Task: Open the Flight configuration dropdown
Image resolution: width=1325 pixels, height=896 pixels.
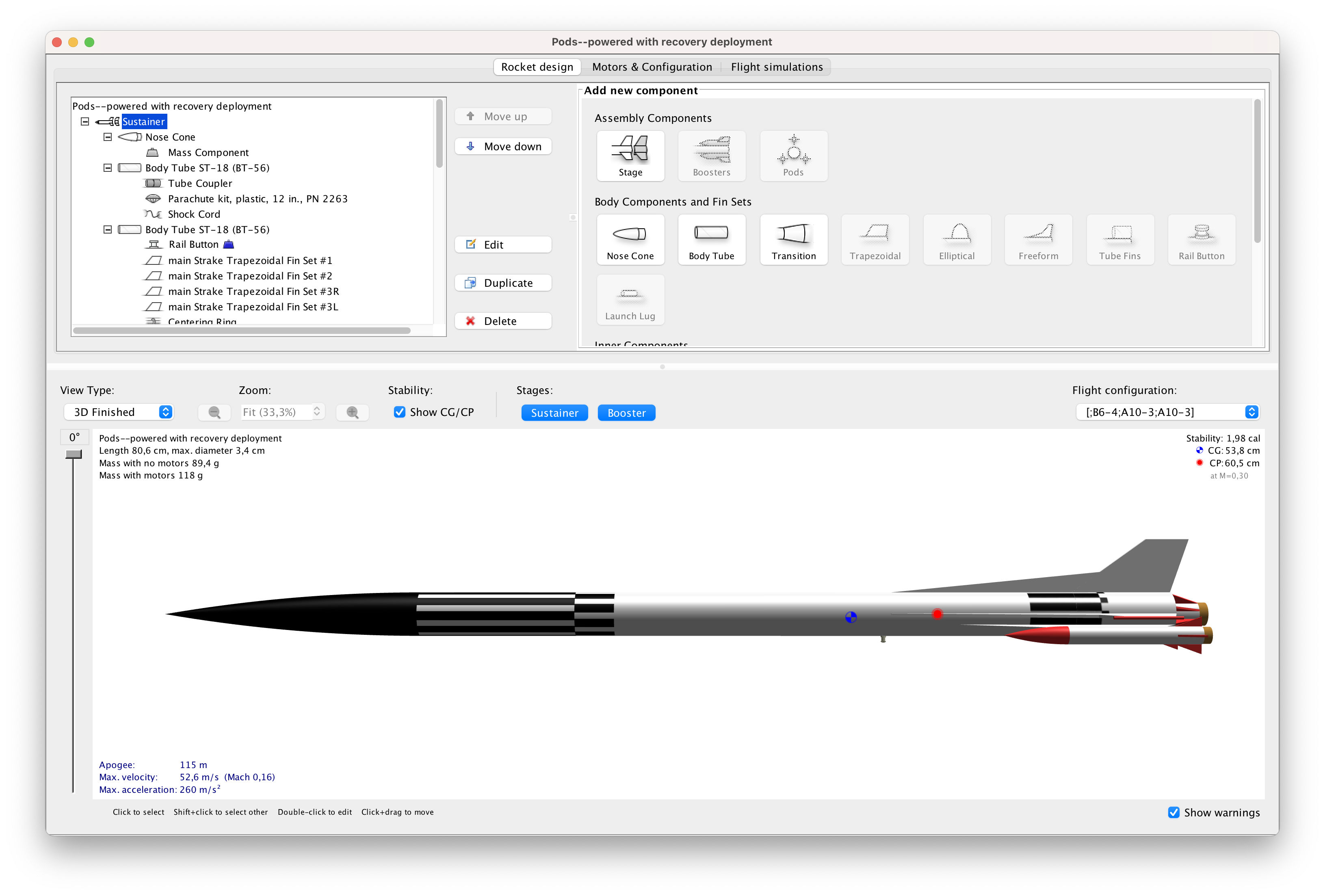Action: click(x=1251, y=411)
